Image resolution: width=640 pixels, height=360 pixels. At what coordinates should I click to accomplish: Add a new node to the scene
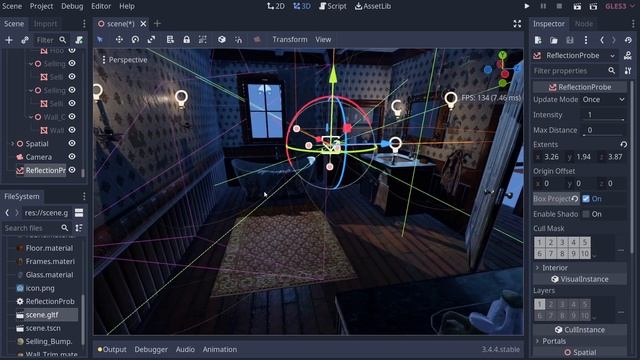point(9,40)
